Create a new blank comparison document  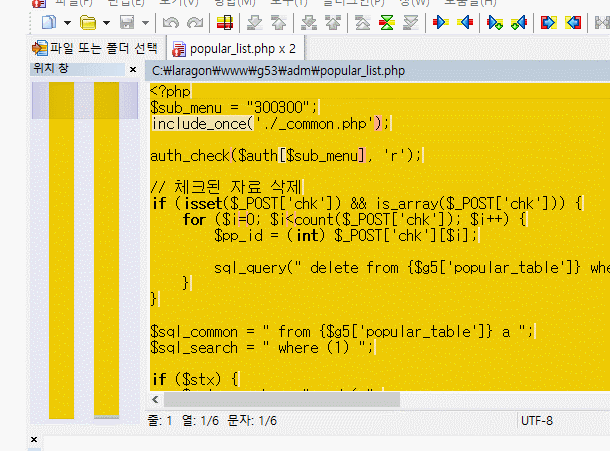click(49, 23)
